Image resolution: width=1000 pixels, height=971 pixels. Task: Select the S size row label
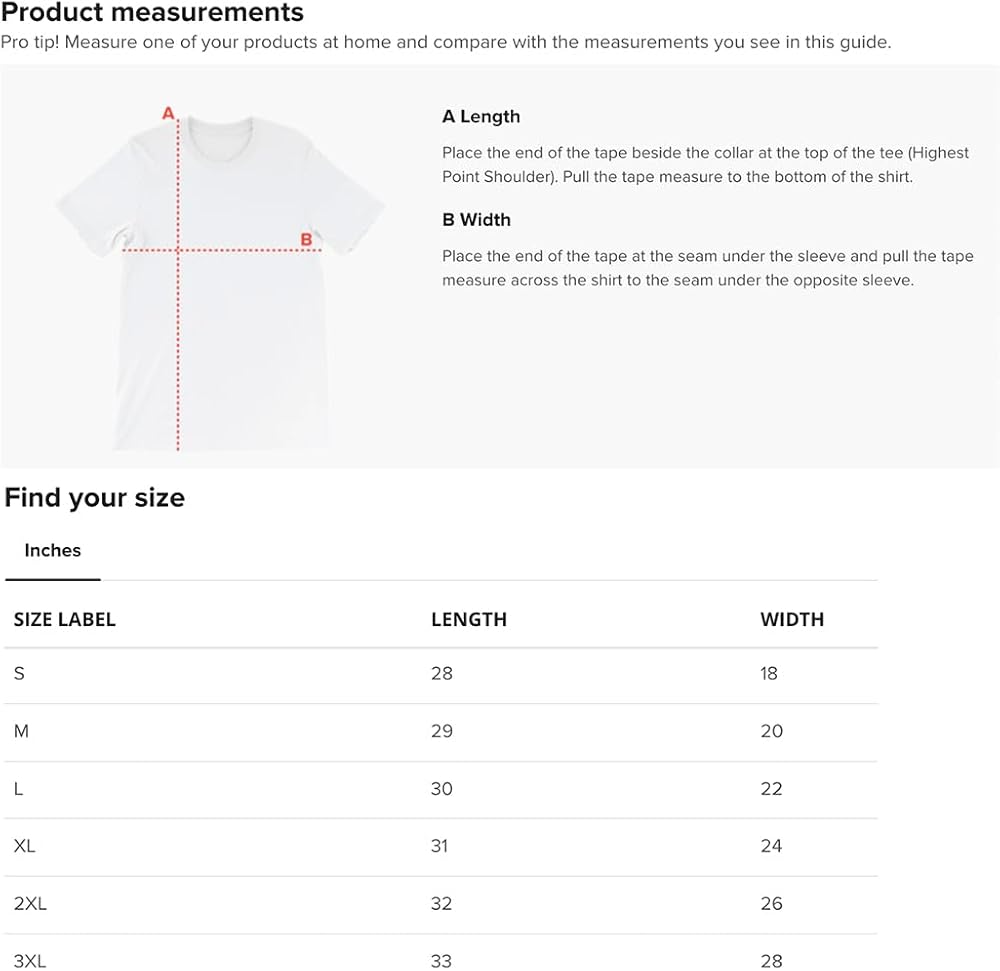19,673
